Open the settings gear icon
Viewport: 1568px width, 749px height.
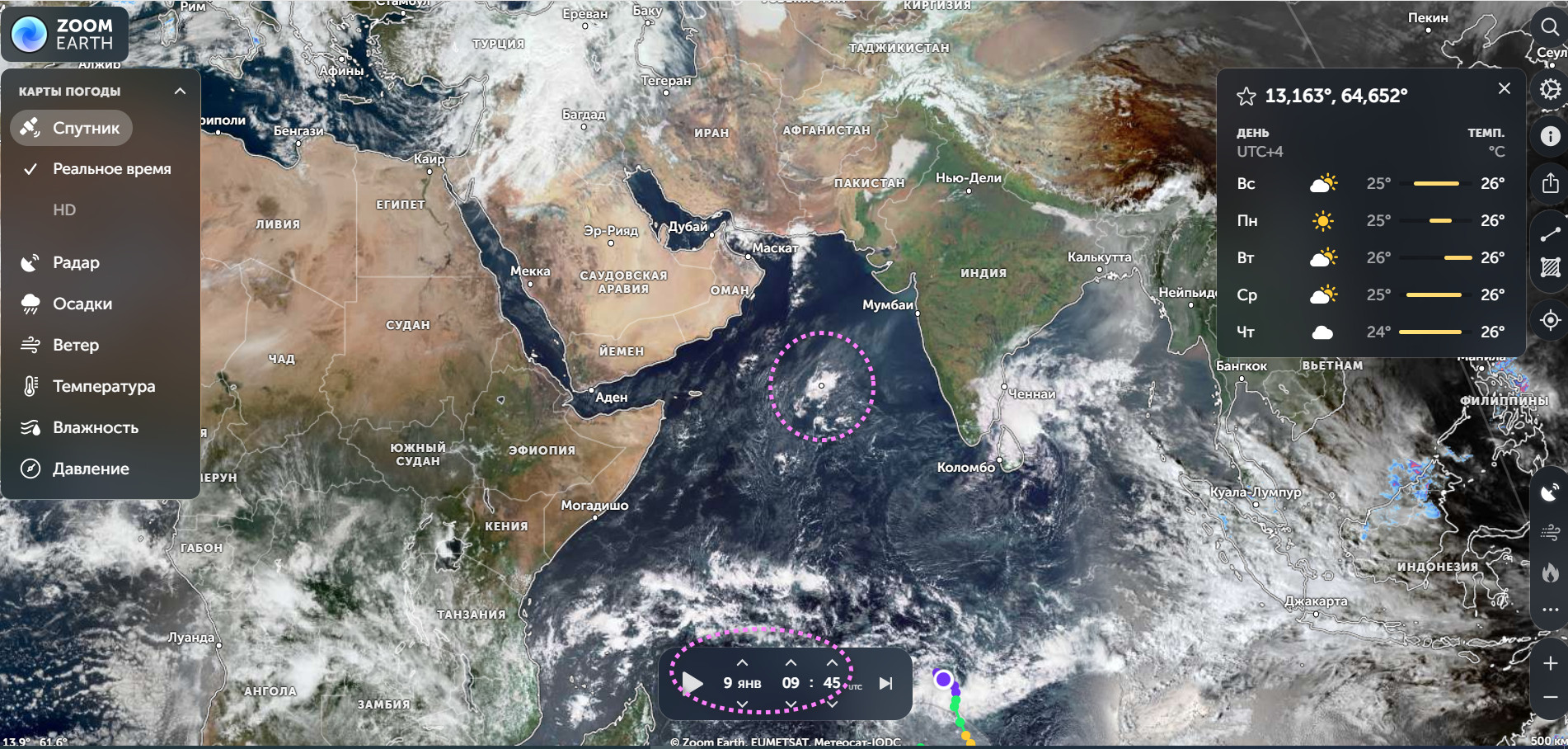coord(1550,89)
